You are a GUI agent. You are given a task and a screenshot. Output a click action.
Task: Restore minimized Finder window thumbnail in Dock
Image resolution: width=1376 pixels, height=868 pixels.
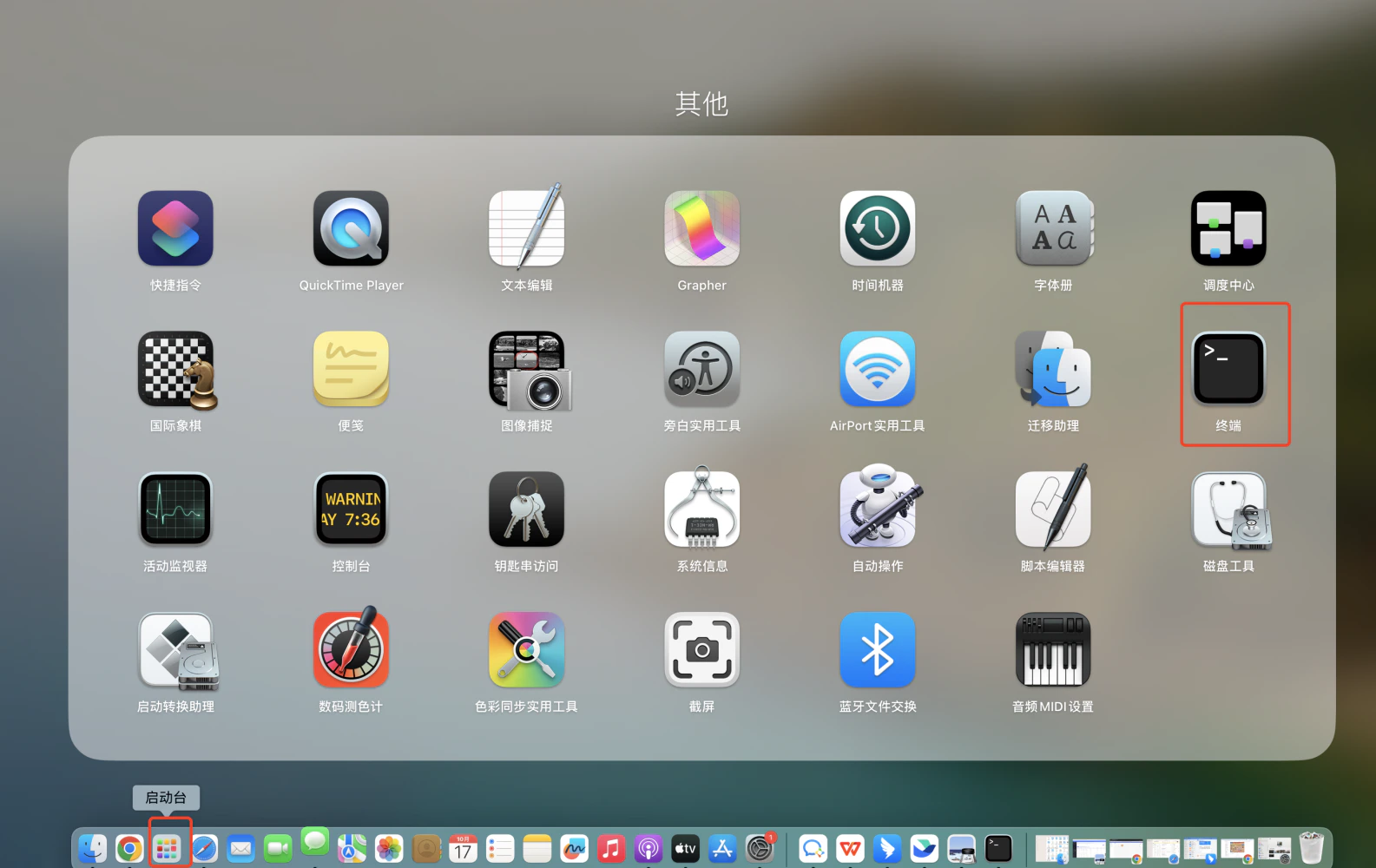click(x=1052, y=849)
